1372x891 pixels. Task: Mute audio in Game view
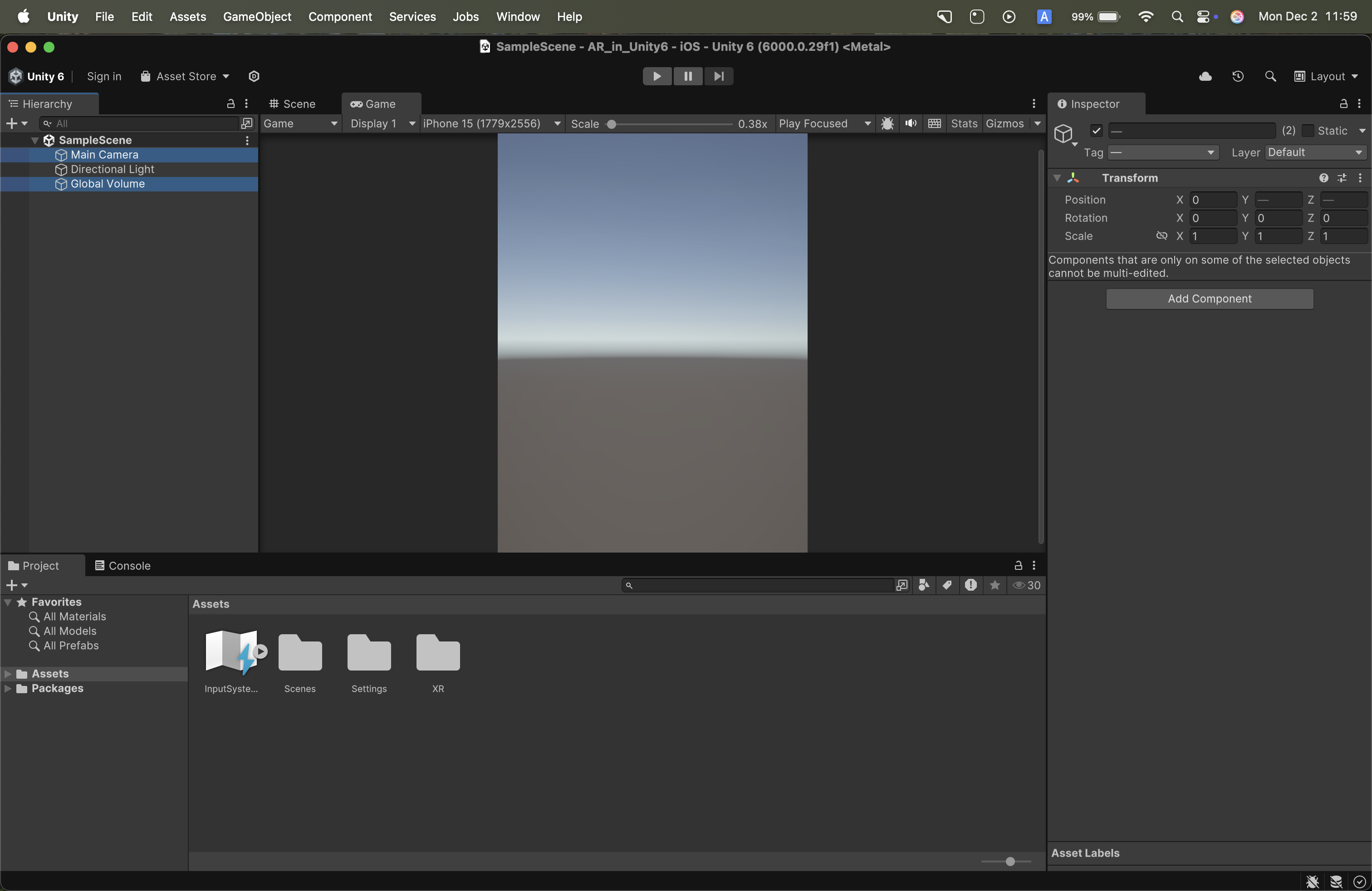911,123
